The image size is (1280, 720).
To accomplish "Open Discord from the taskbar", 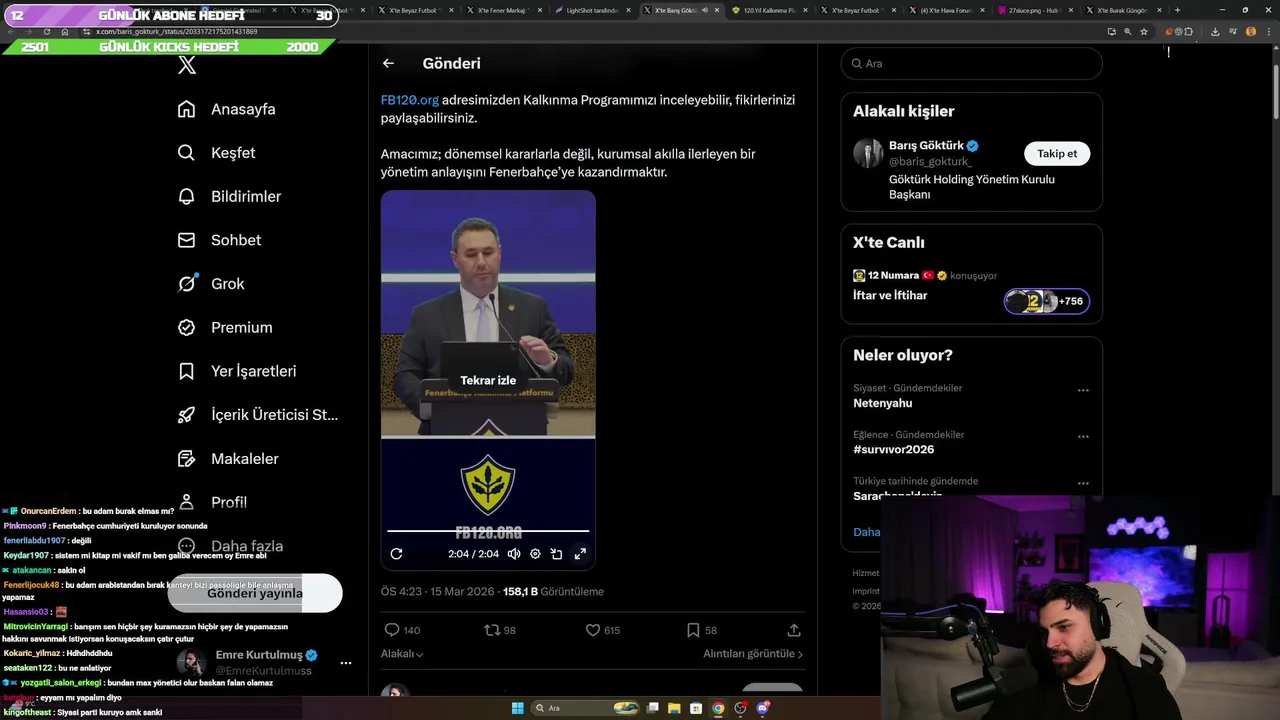I will 763,708.
